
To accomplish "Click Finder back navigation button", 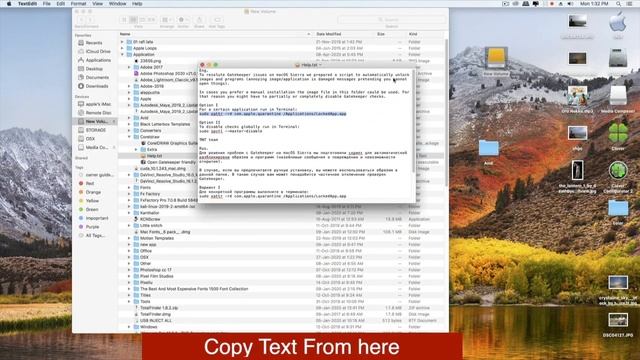I will tap(81, 20).
